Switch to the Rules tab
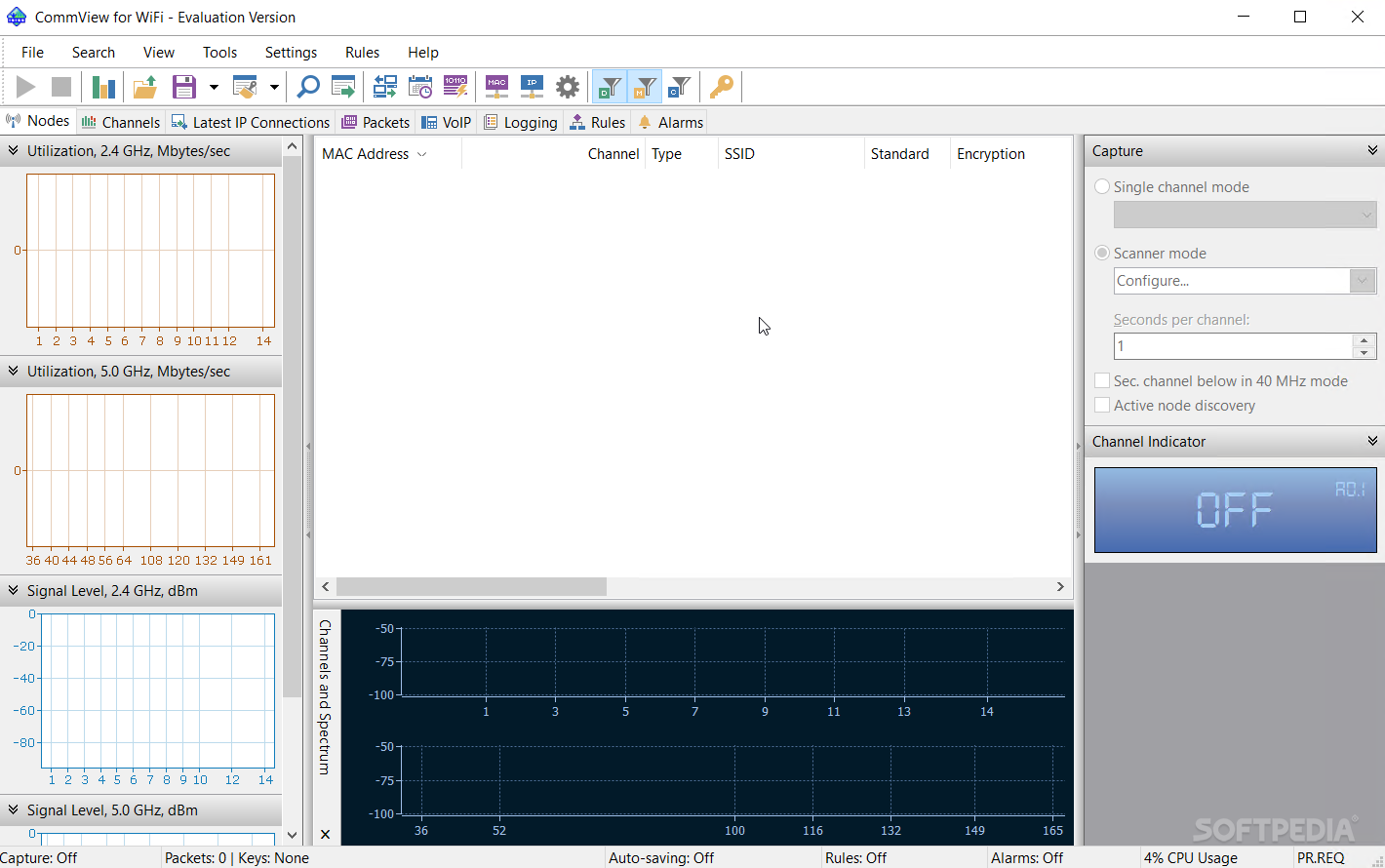1385x868 pixels. [x=597, y=122]
